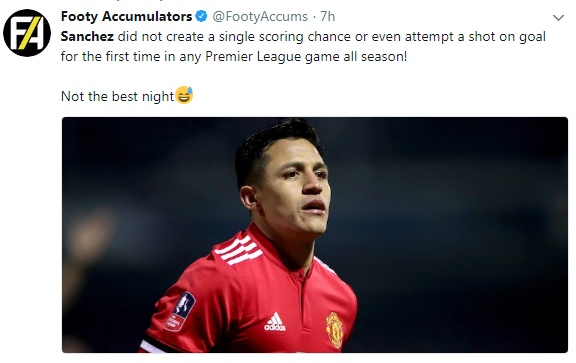This screenshot has height=363, width=576.
Task: Click the adidas logo on shirt
Action: pyautogui.click(x=275, y=322)
